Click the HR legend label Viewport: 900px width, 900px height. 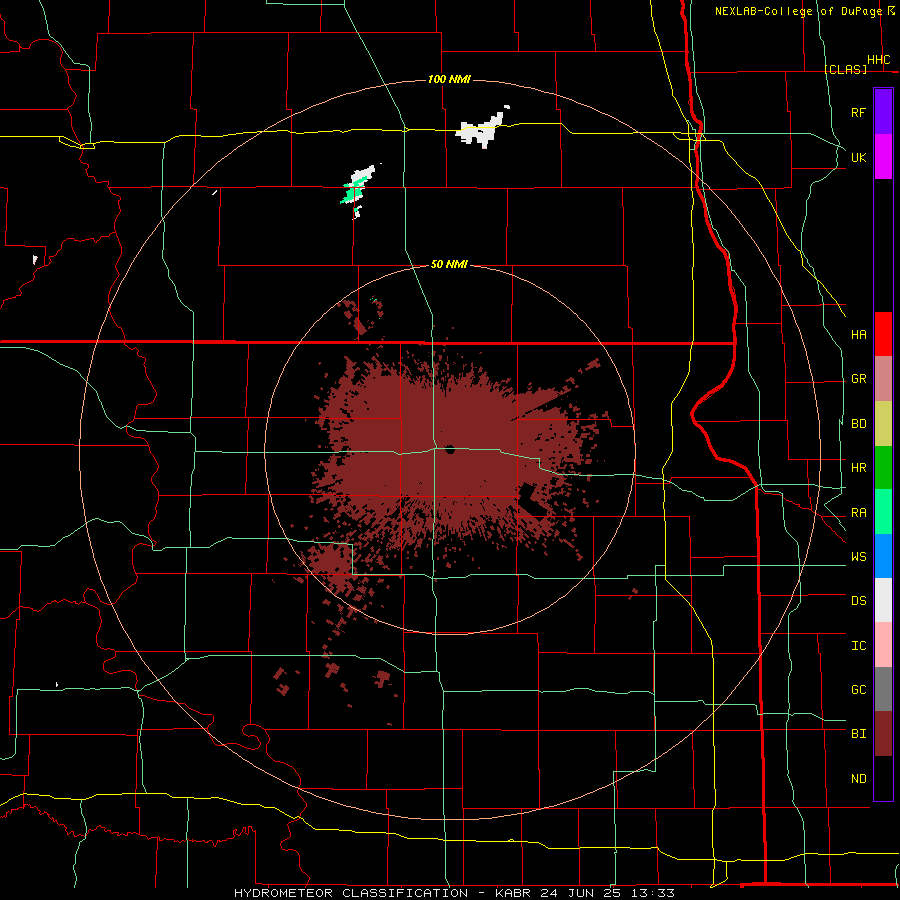coord(858,468)
